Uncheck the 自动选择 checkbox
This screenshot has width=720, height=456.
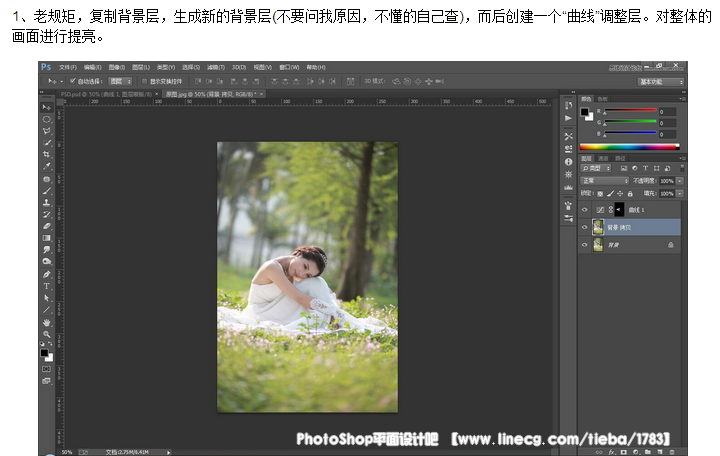[x=72, y=81]
